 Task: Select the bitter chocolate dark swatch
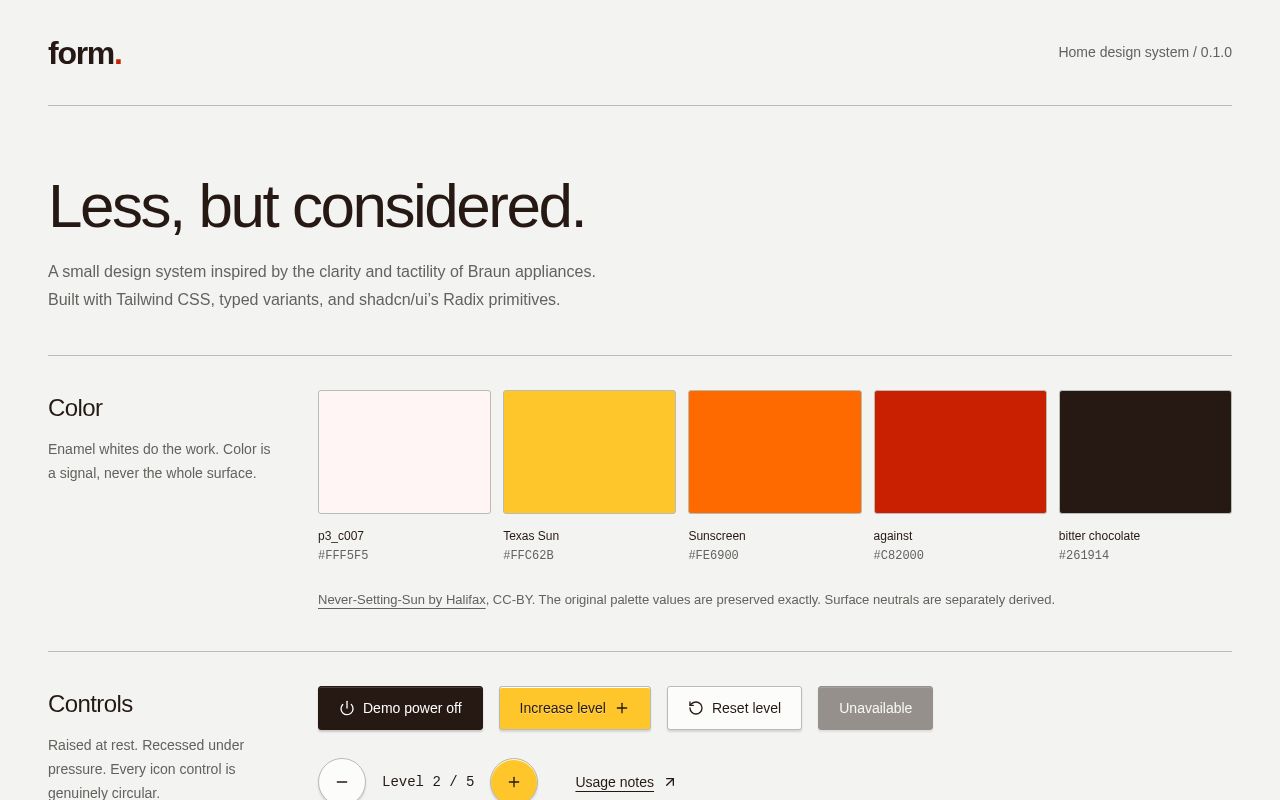coord(1145,452)
